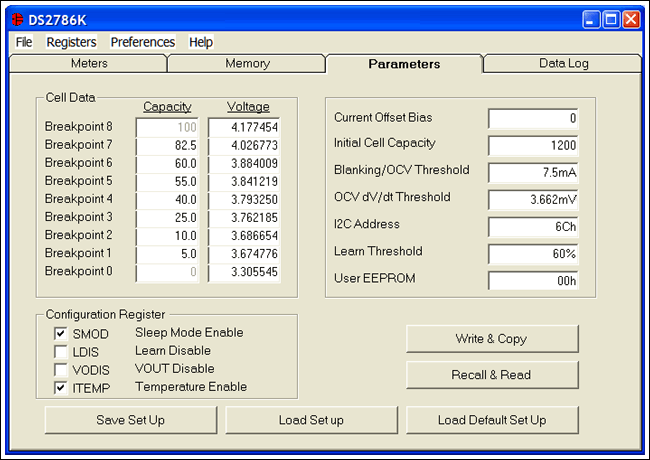The width and height of the screenshot is (650, 460).
Task: Go to the Data Log tab
Action: coord(564,63)
